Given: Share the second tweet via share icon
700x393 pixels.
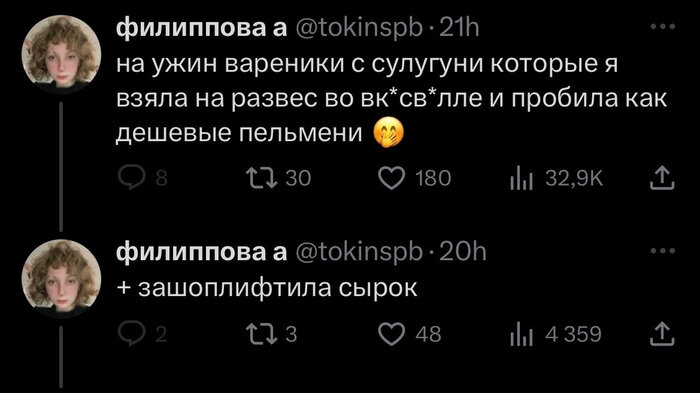Looking at the screenshot, I should [x=662, y=334].
